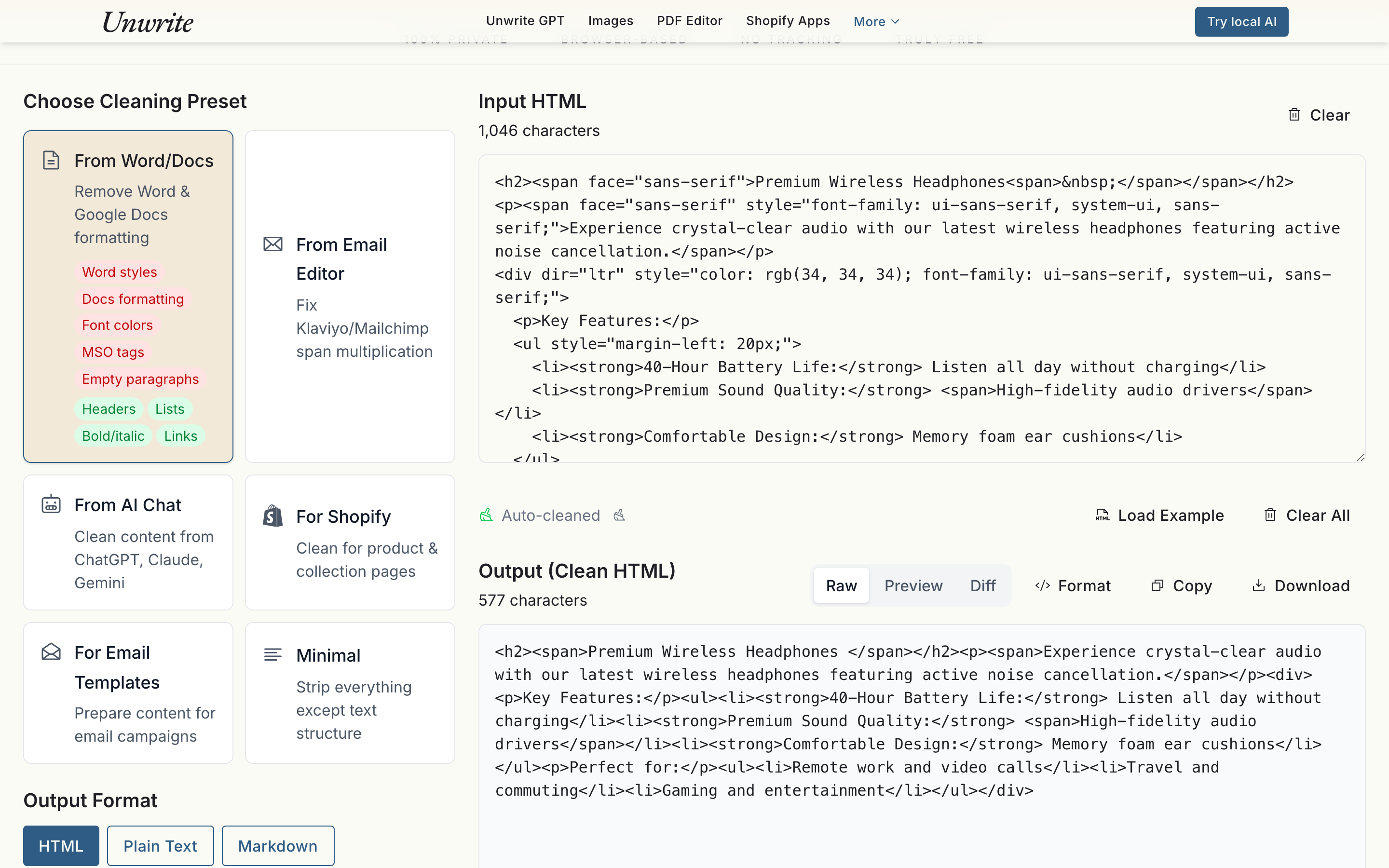Click the 1,046 characters count

pos(539,130)
